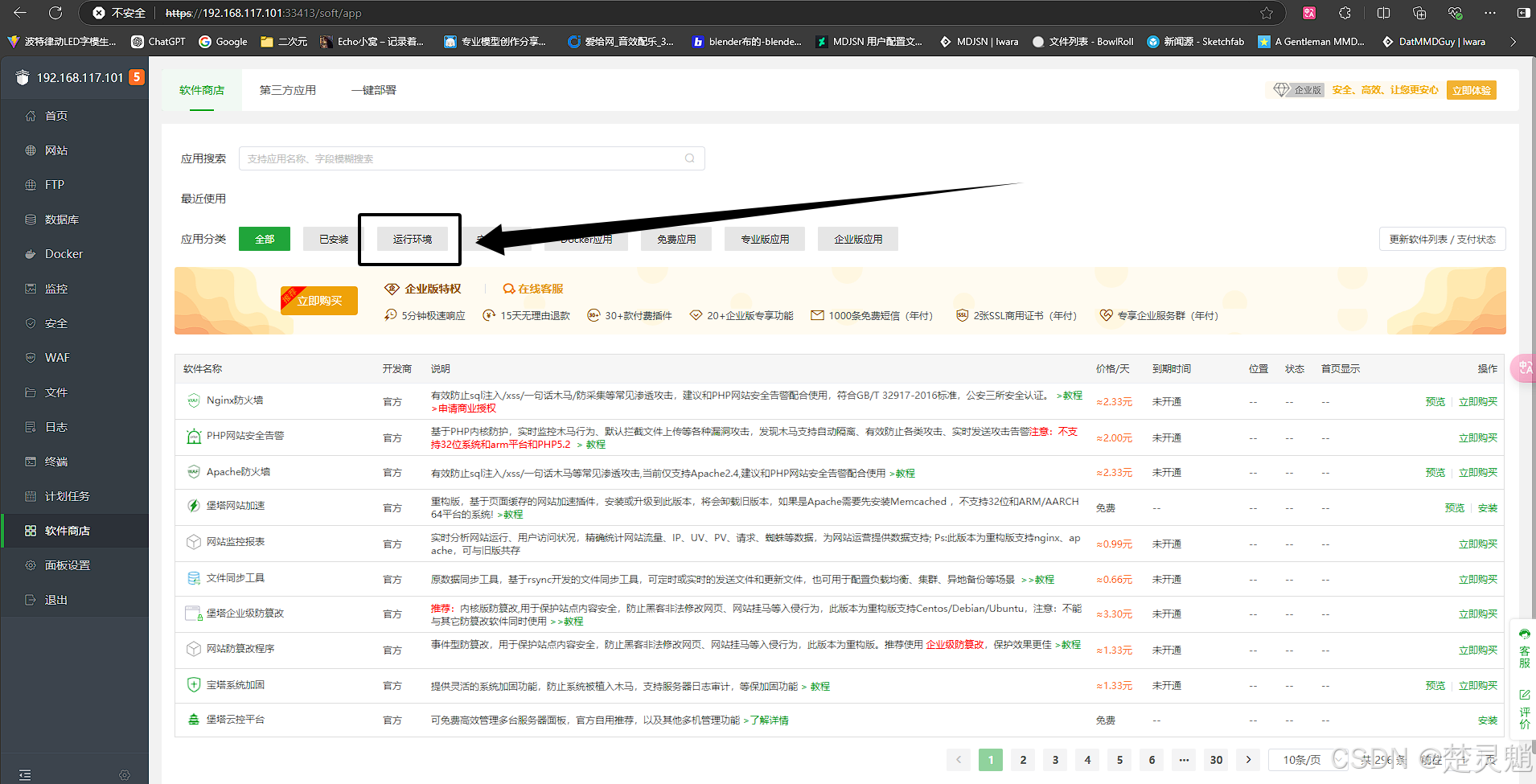The image size is (1536, 784).
Task: Go to page 2 of software list
Action: 1023,760
